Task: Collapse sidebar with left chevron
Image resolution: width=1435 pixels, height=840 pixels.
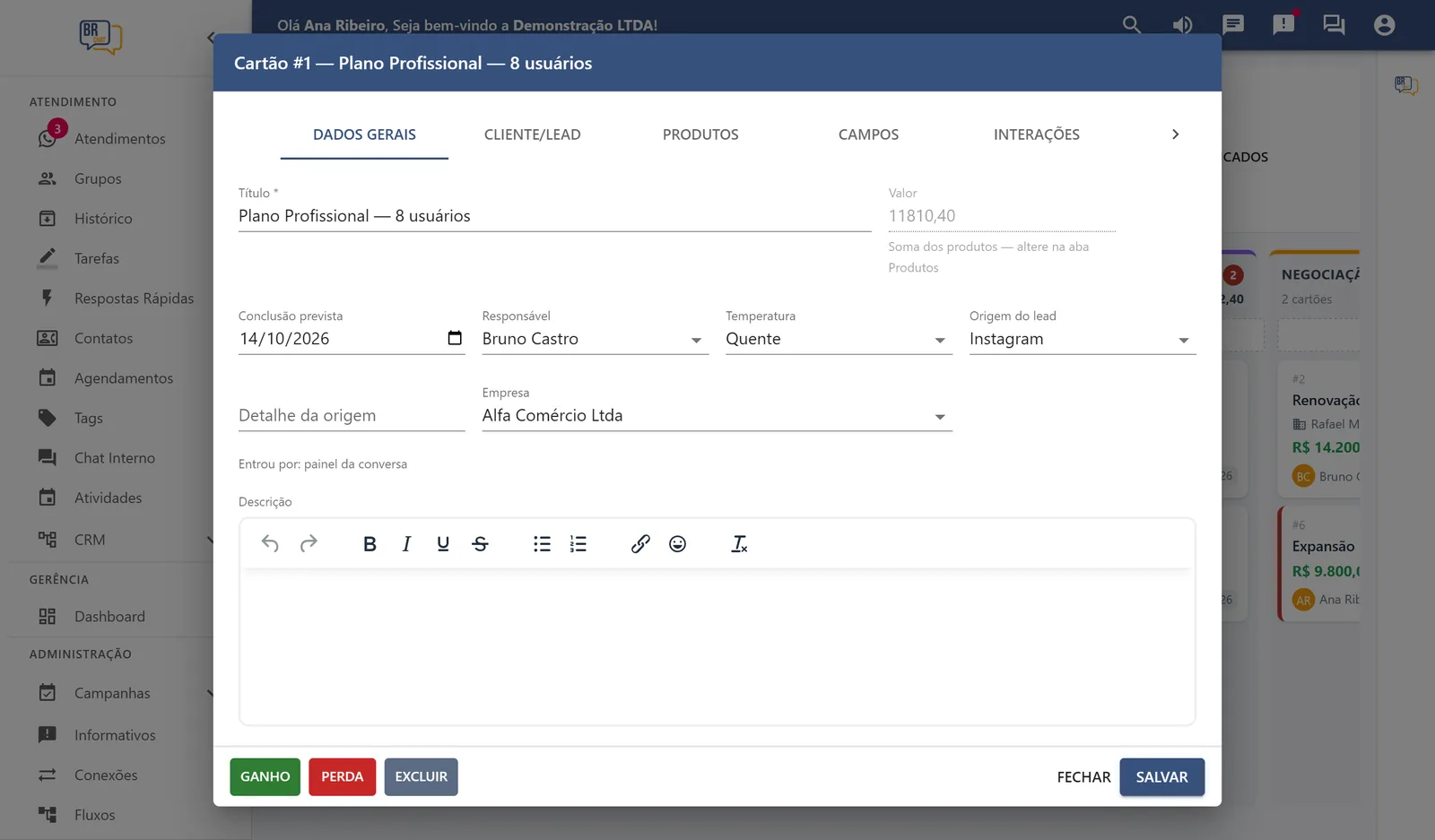Action: (210, 38)
